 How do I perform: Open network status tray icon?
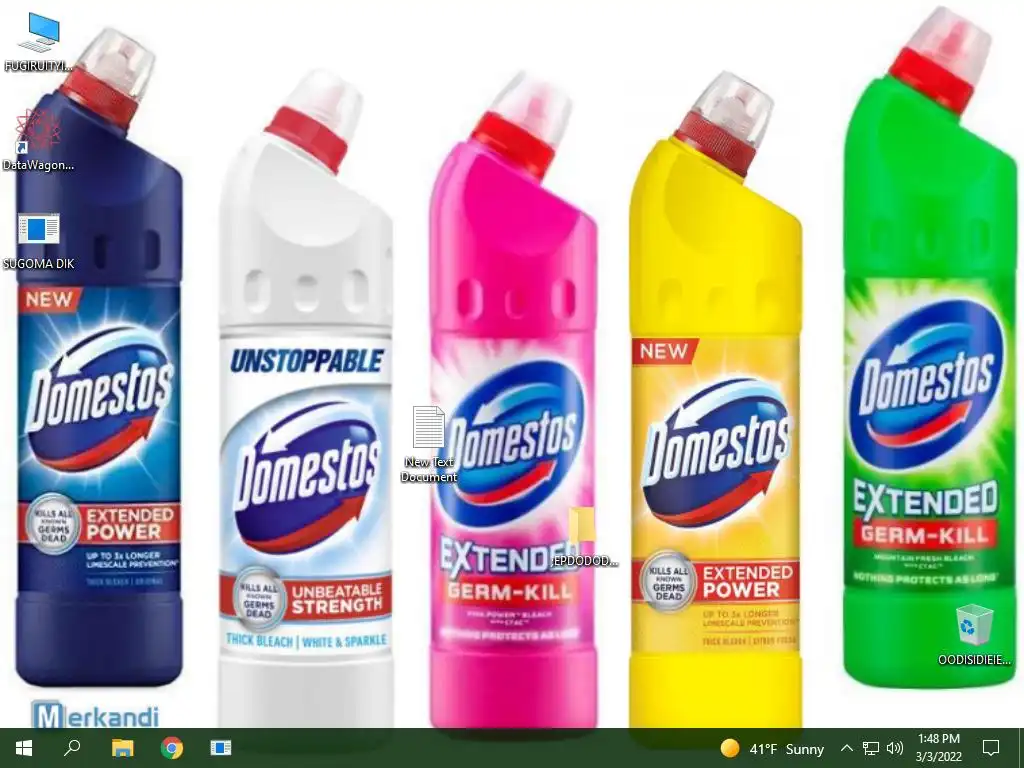pyautogui.click(x=871, y=748)
